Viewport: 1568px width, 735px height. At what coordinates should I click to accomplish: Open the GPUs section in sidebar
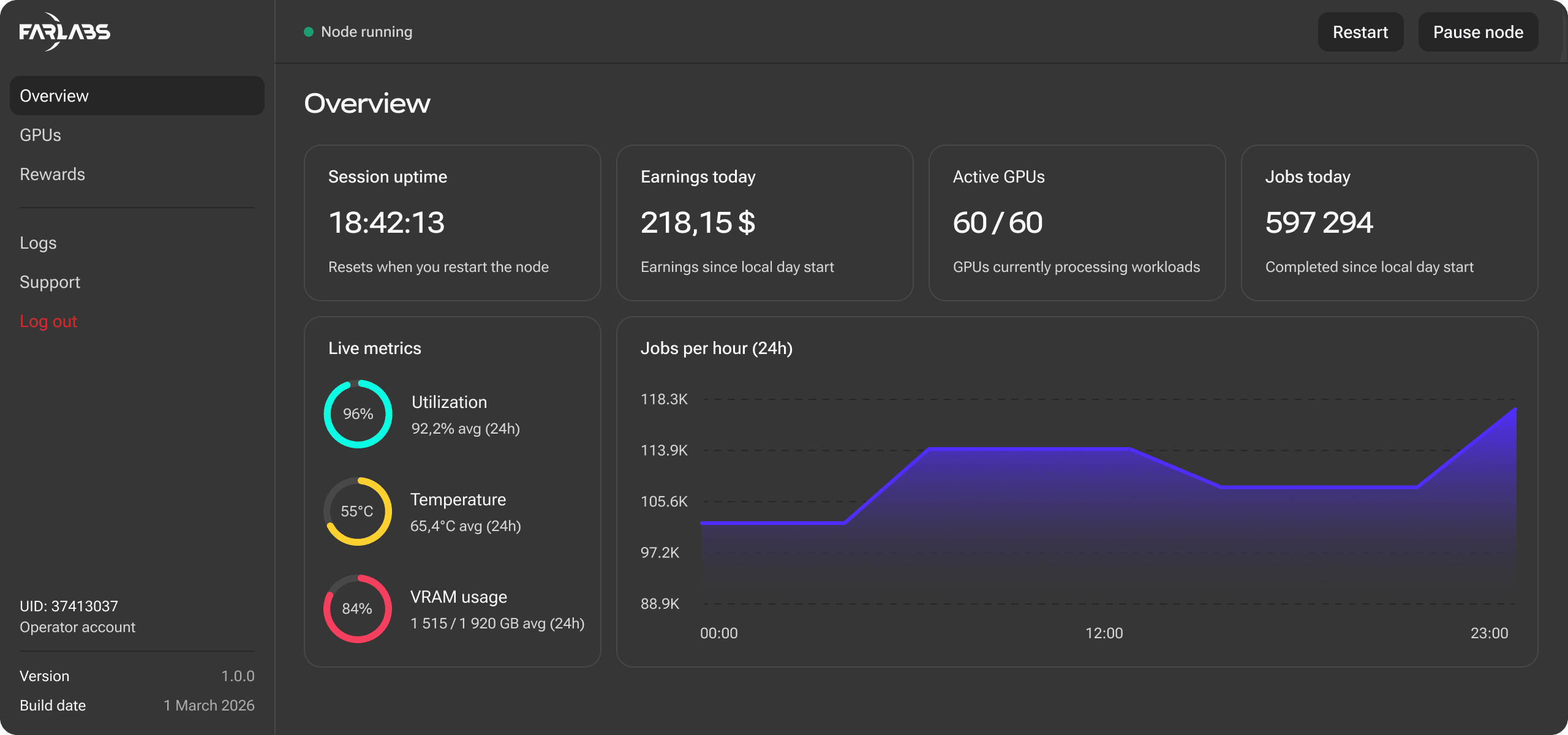[40, 135]
